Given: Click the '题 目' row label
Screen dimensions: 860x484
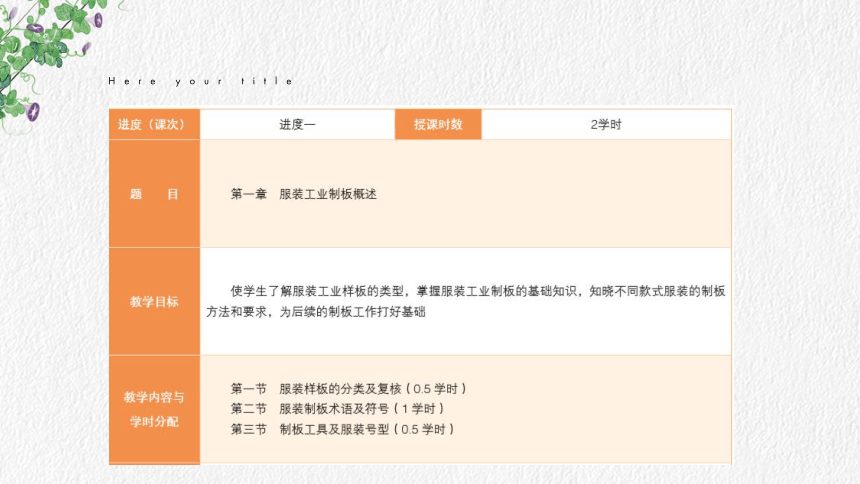Looking at the screenshot, I should (x=154, y=194).
